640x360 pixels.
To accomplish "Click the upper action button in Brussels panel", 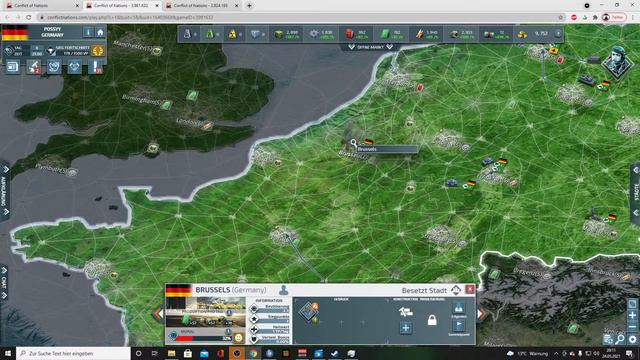I will (459, 308).
